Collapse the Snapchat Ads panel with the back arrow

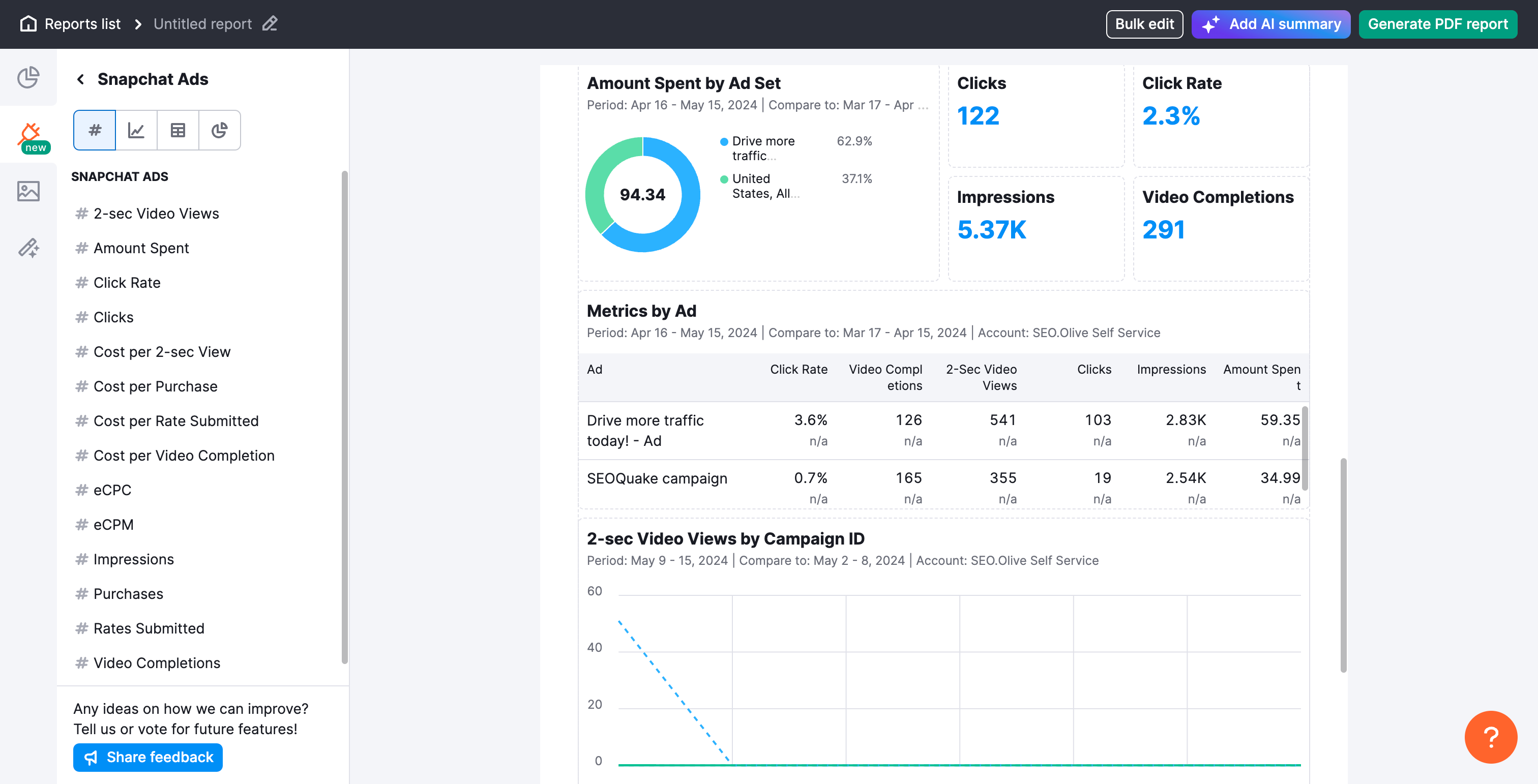coord(80,79)
